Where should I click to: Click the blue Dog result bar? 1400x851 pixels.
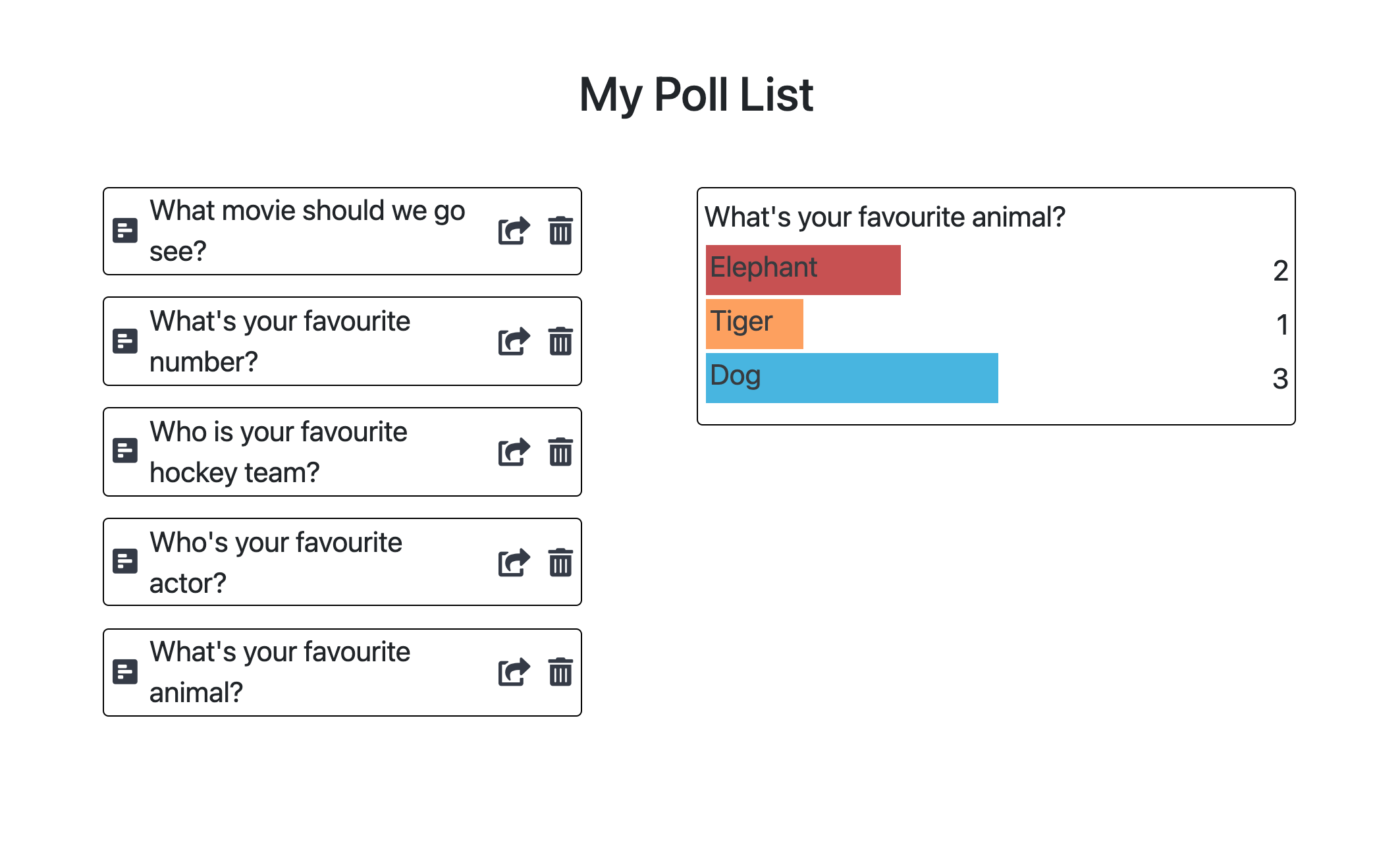(851, 378)
